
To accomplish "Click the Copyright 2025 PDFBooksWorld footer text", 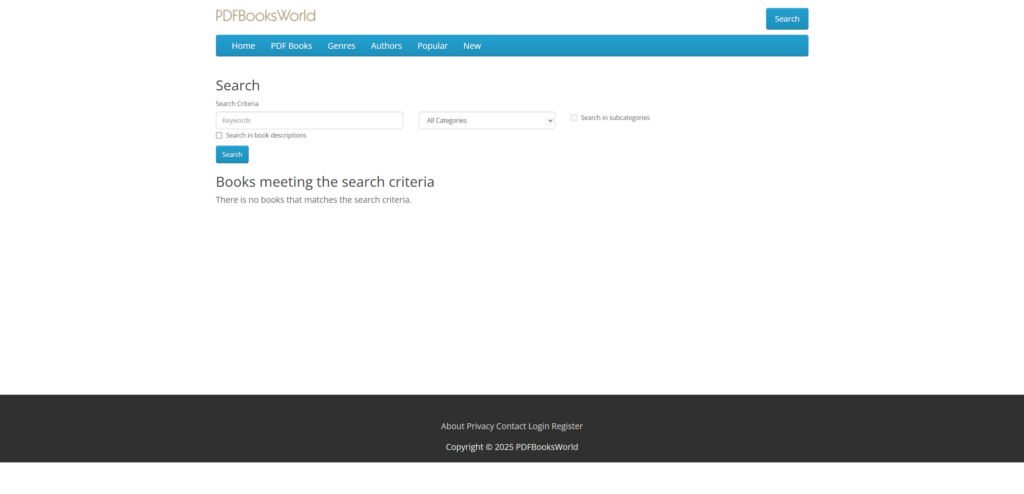I will click(x=512, y=447).
